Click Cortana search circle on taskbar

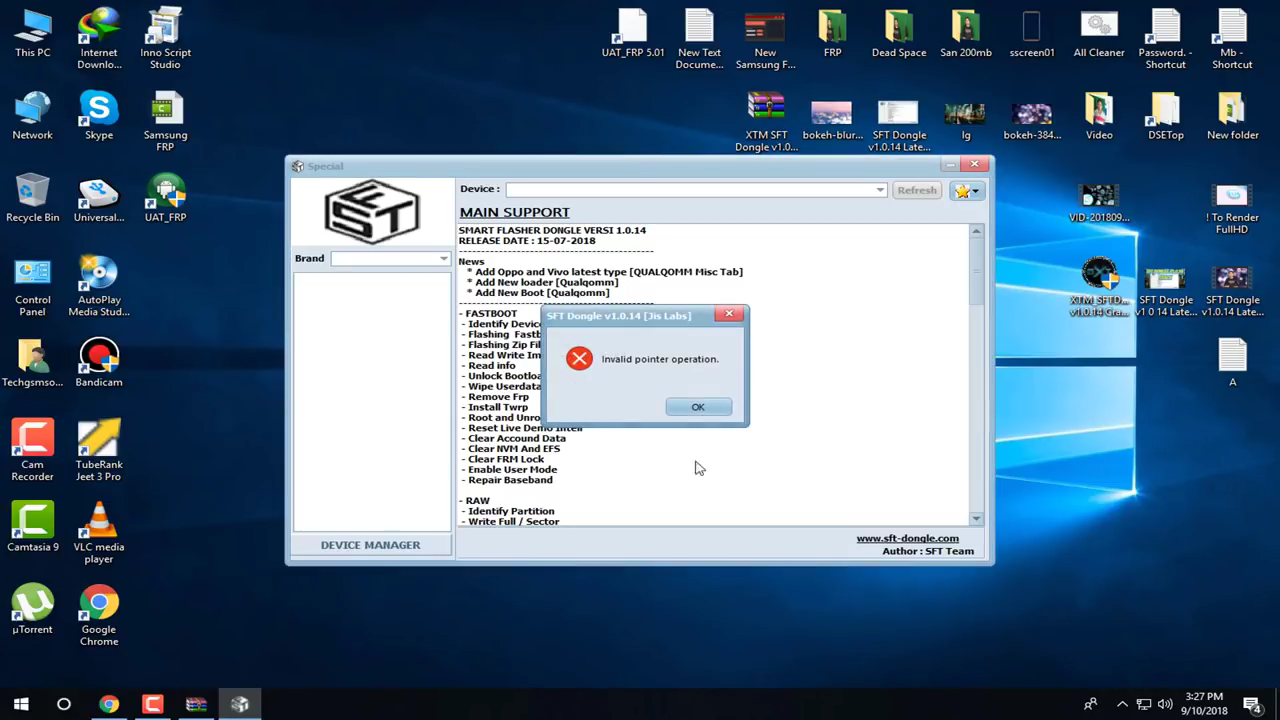(x=64, y=704)
